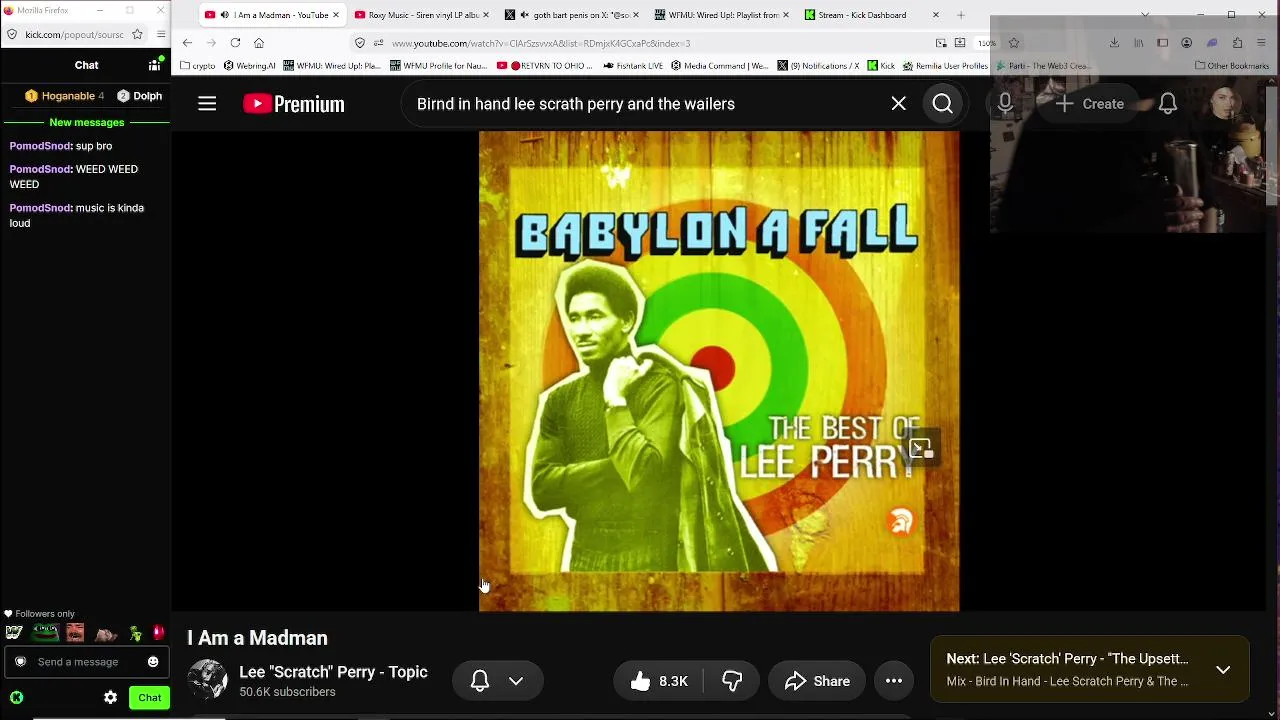Open the YouTube Create menu
Viewport: 1280px width, 720px height.
tap(1089, 104)
